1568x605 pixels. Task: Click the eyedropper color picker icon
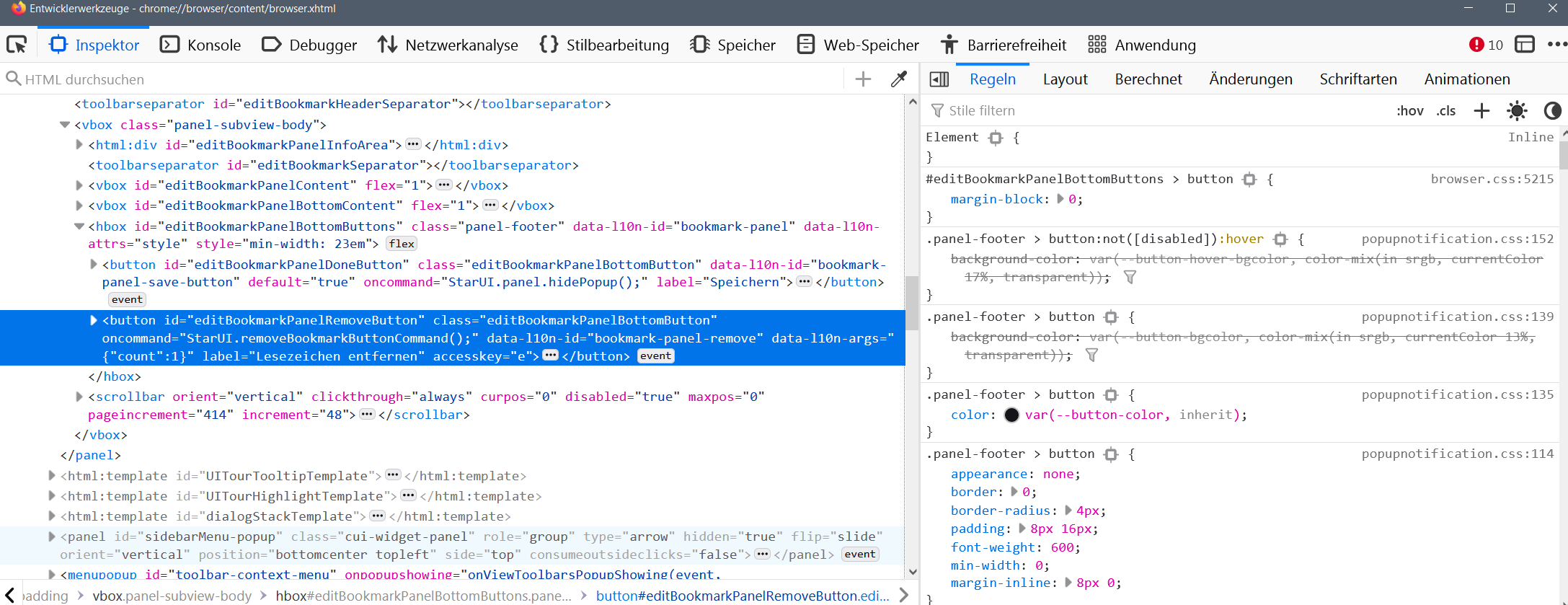pyautogui.click(x=898, y=79)
